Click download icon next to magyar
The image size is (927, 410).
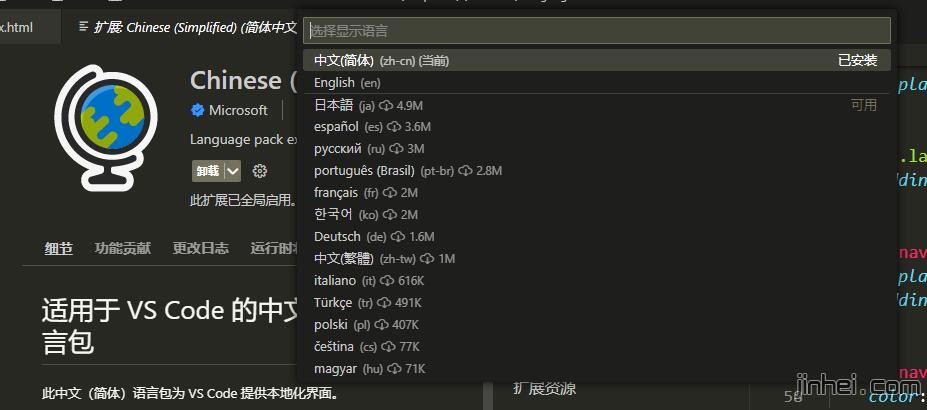click(x=394, y=369)
